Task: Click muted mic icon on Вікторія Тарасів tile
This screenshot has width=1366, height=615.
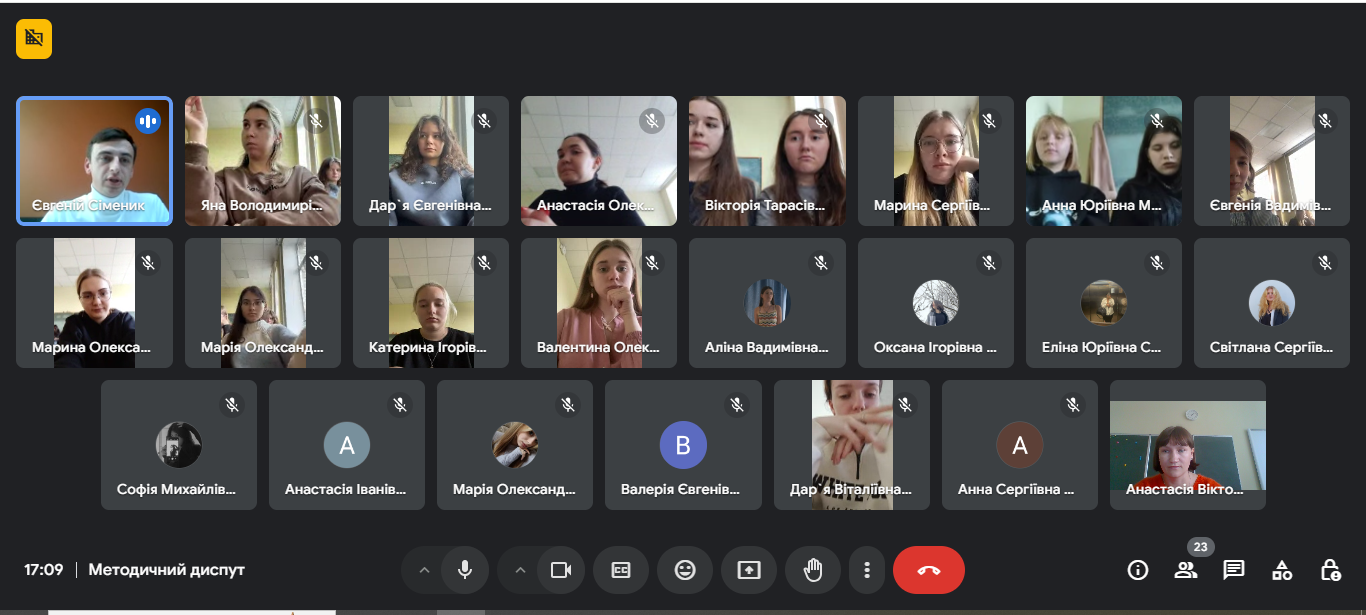Action: (821, 121)
